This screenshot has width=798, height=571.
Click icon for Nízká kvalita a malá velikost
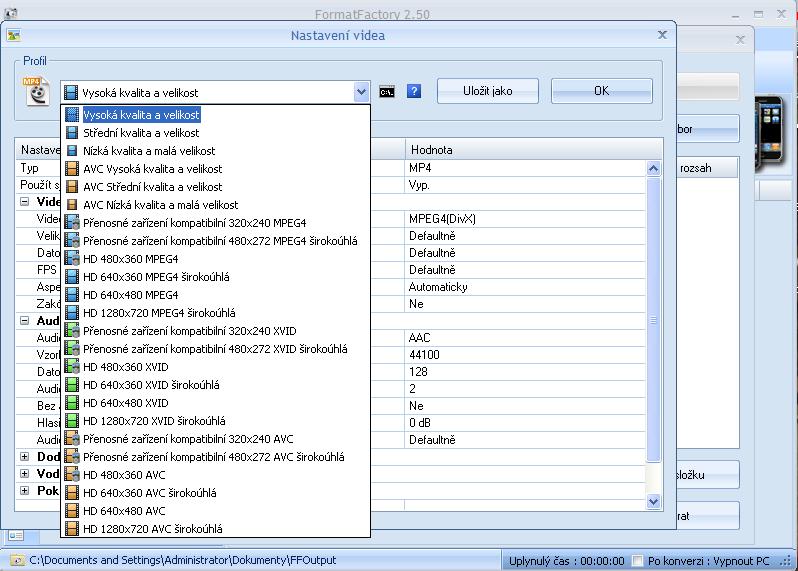(72, 151)
